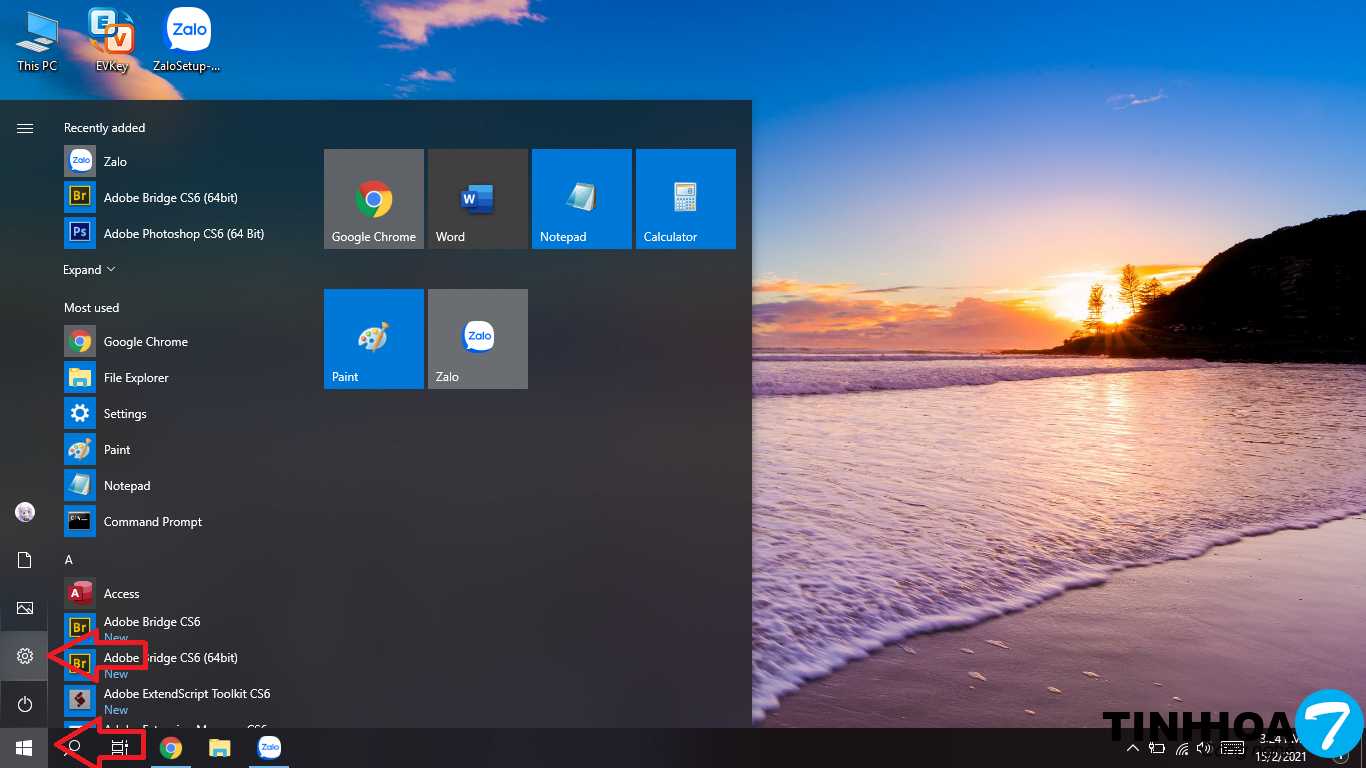
Task: Click the Windows Start button
Action: point(24,747)
